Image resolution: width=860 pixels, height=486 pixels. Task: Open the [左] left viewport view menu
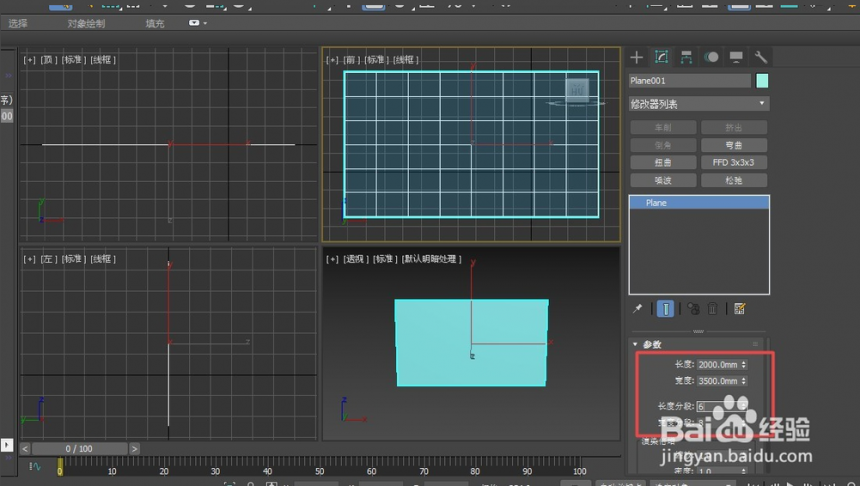48,258
